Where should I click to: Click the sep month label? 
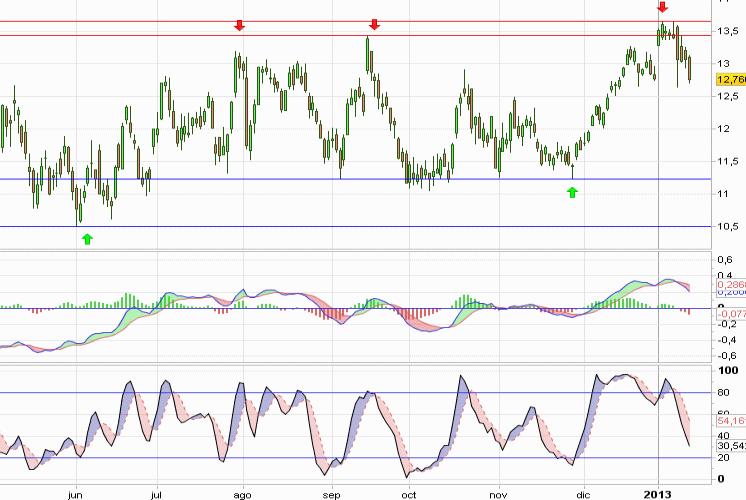click(333, 494)
